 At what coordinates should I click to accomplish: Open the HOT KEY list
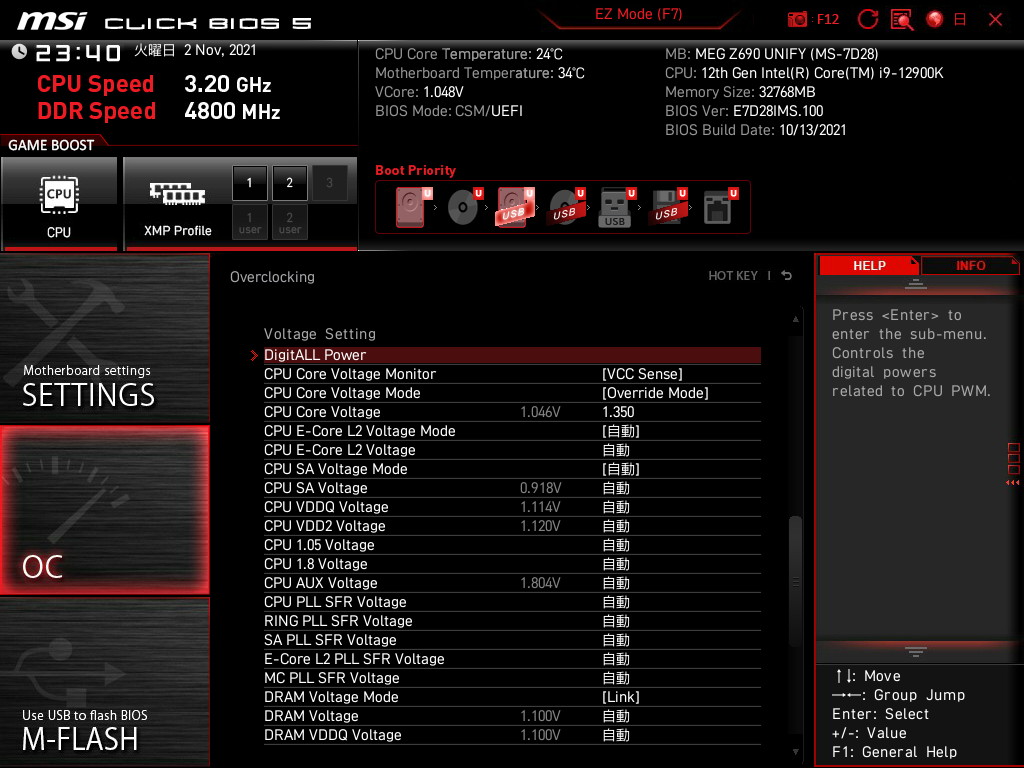tap(733, 276)
